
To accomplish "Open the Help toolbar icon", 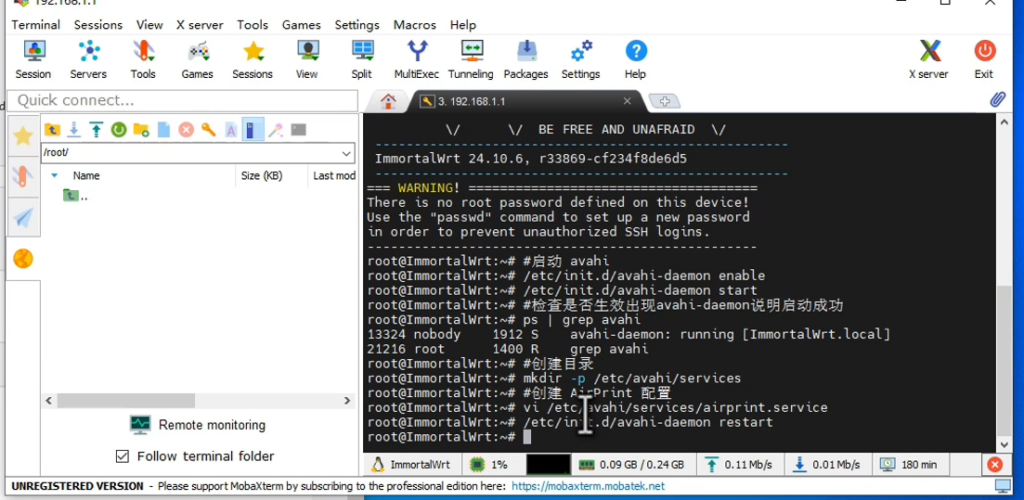I will pyautogui.click(x=635, y=59).
